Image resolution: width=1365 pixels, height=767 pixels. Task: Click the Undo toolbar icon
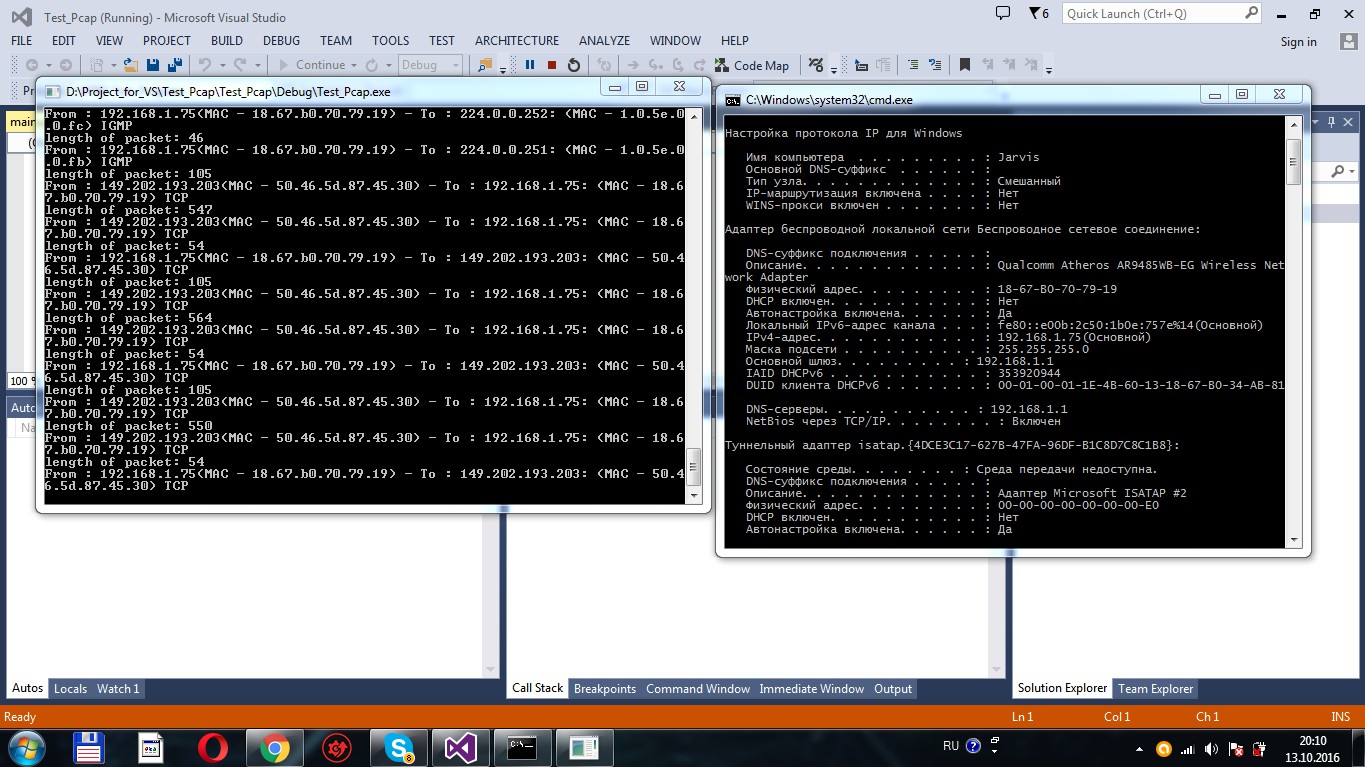click(x=204, y=65)
